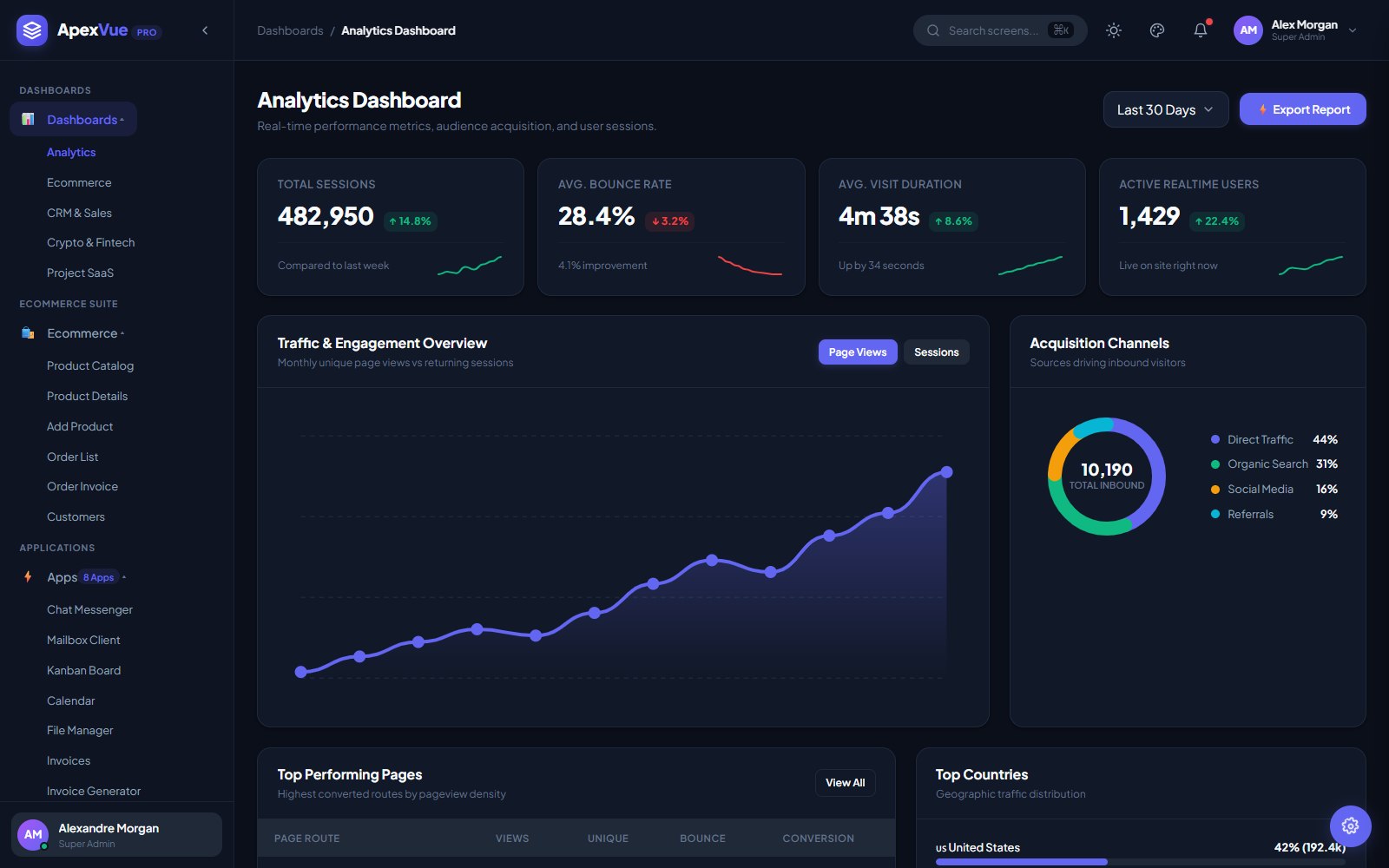The height and width of the screenshot is (868, 1389).
Task: Click the United States progress bar
Action: coord(1141,862)
